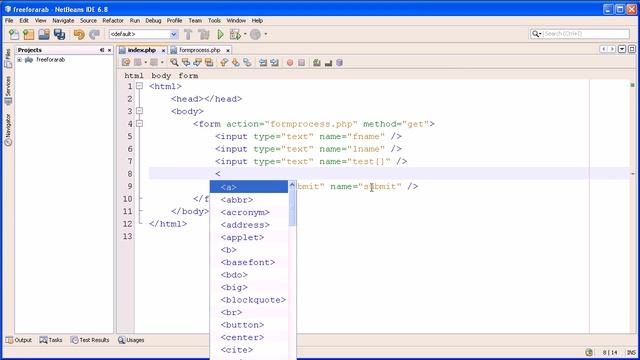Image resolution: width=640 pixels, height=360 pixels.
Task: Click the Find Selection magnifier icon
Action: pos(174,62)
